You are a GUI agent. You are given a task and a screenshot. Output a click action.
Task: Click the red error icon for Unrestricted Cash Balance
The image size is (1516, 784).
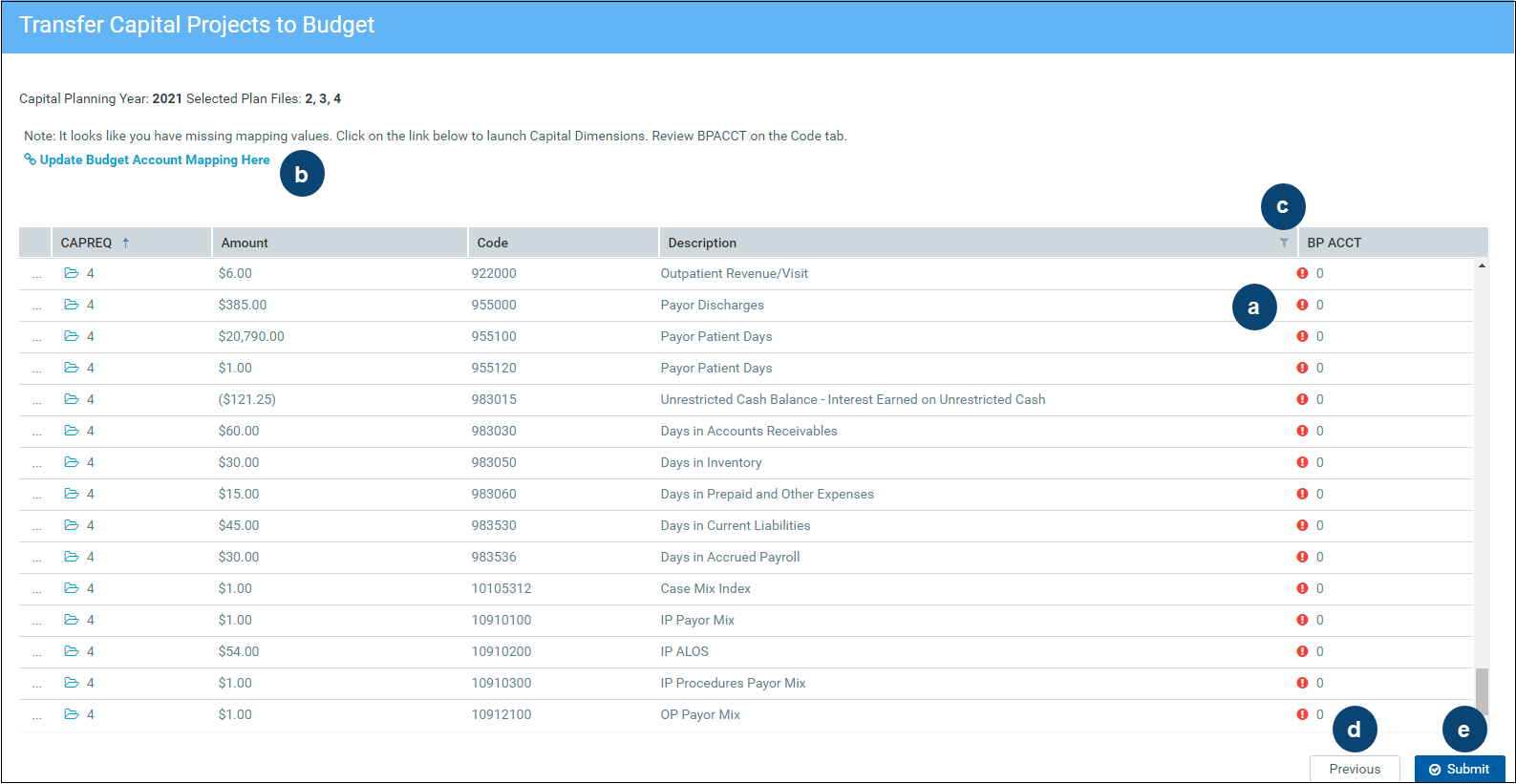(1302, 399)
